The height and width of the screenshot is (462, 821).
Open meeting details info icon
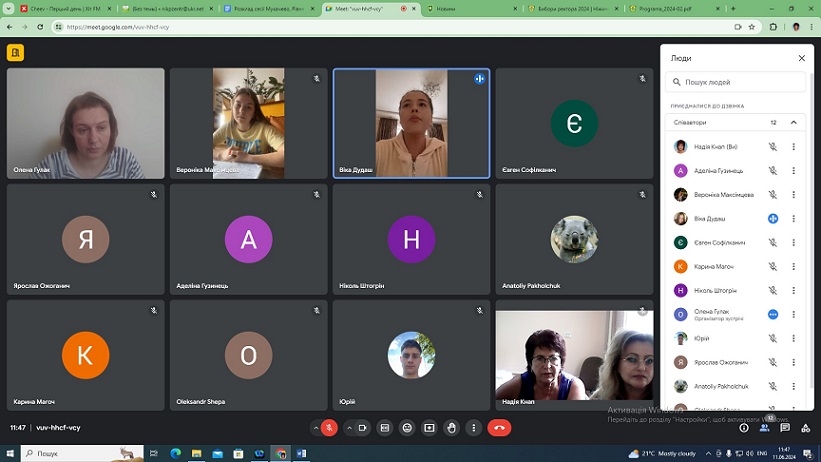(744, 428)
